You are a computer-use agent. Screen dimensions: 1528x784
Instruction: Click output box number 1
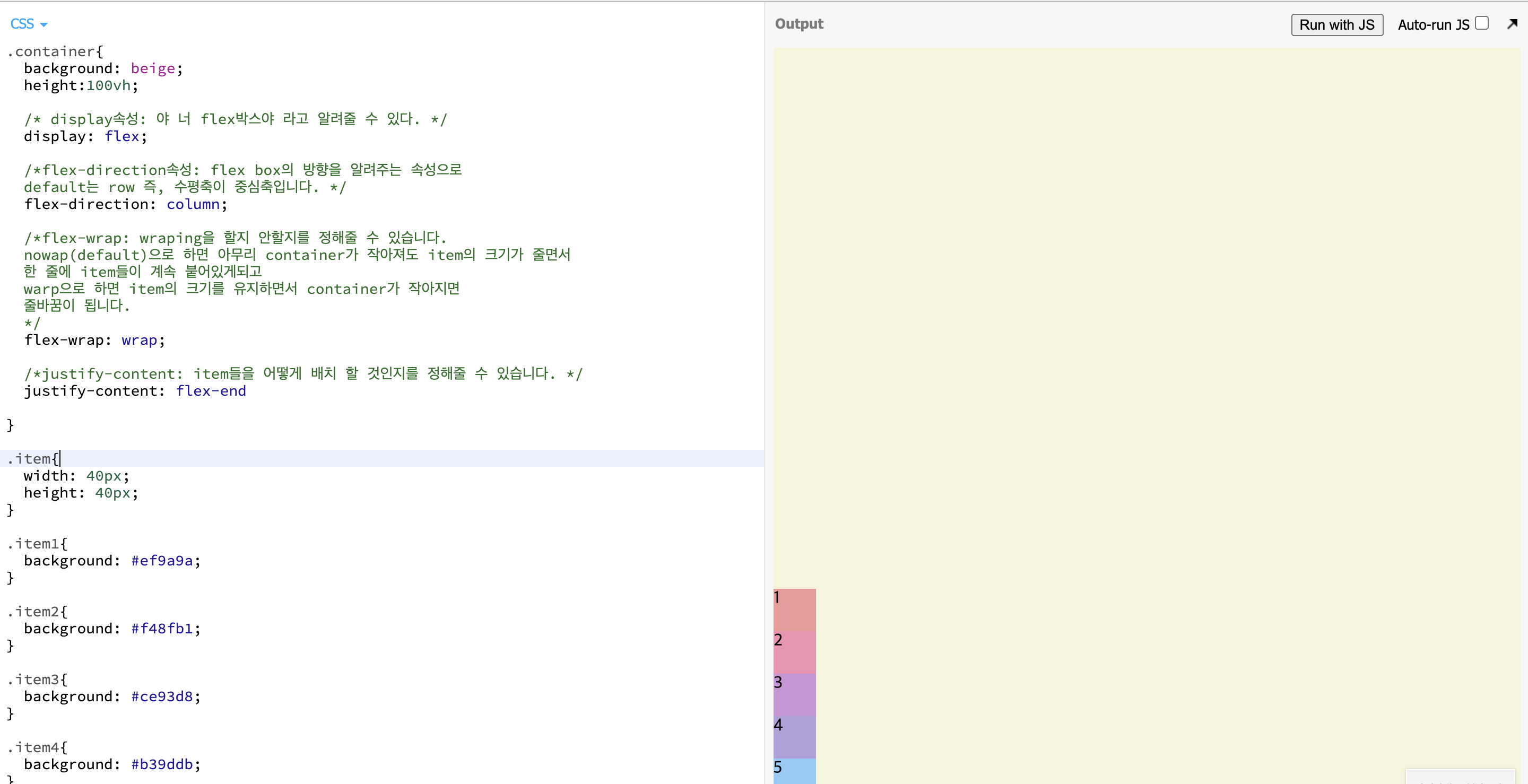pyautogui.click(x=794, y=609)
